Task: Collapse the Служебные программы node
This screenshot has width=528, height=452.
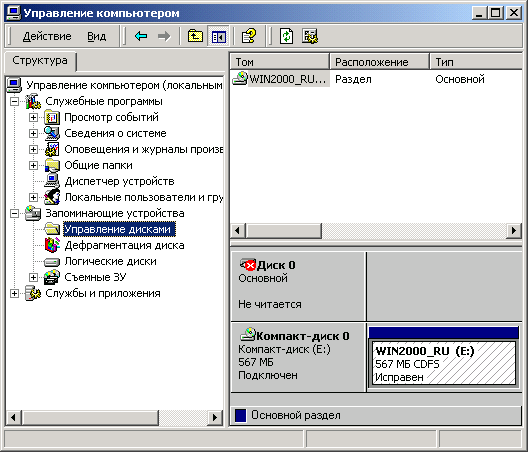Action: point(14,101)
